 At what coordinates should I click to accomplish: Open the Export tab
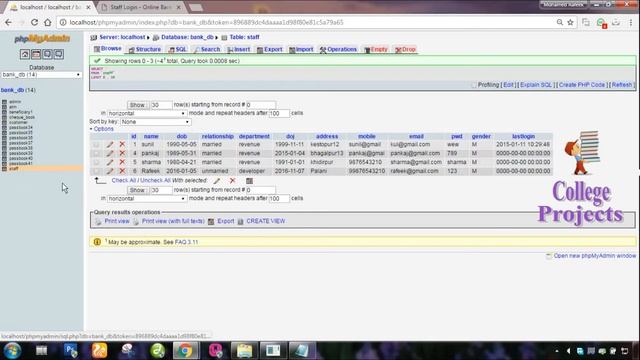pos(270,49)
